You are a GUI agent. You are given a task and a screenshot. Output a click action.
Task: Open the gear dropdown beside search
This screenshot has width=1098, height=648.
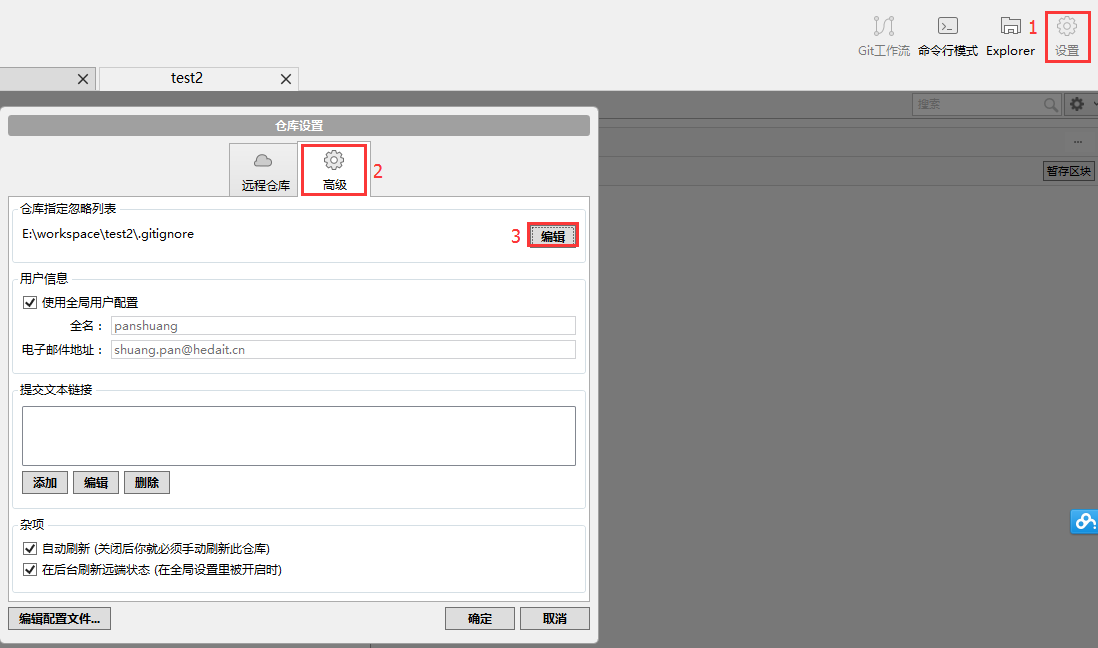1080,104
